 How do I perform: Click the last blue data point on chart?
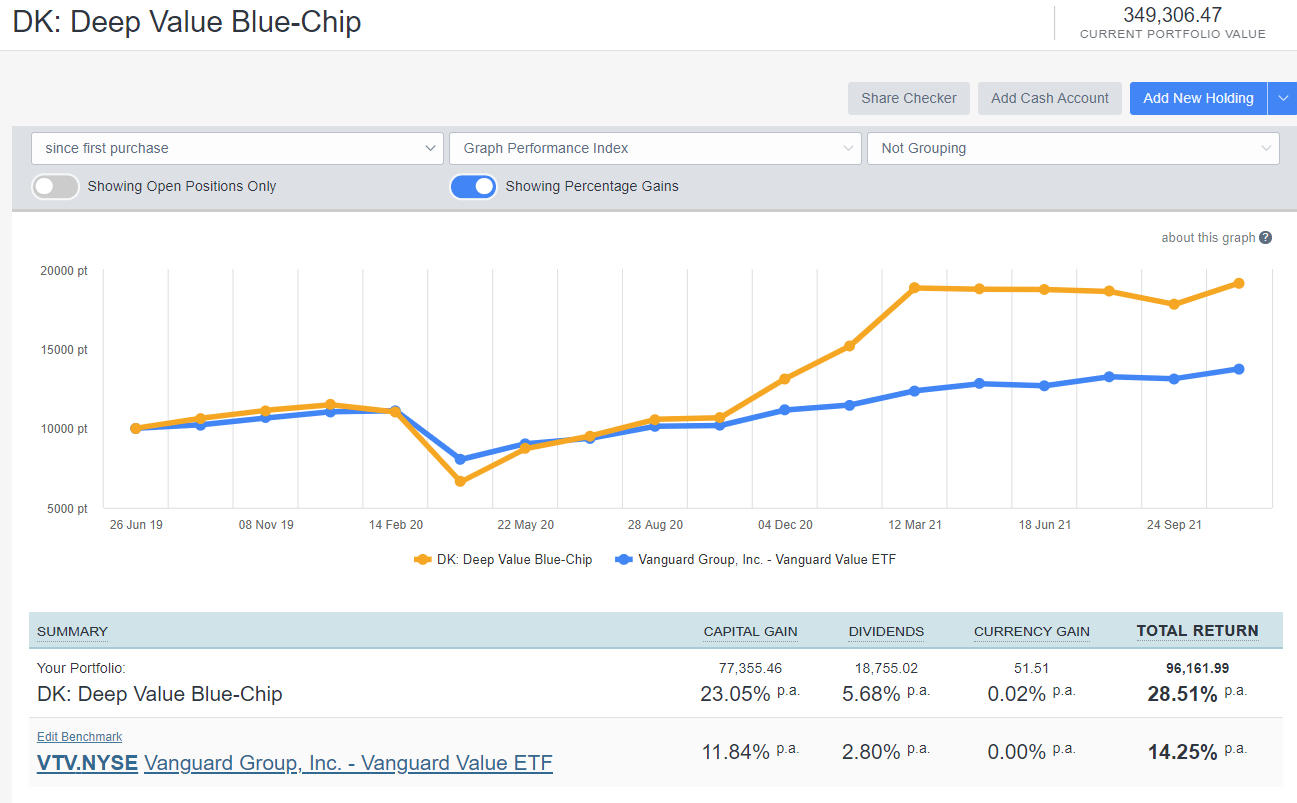tap(1238, 369)
